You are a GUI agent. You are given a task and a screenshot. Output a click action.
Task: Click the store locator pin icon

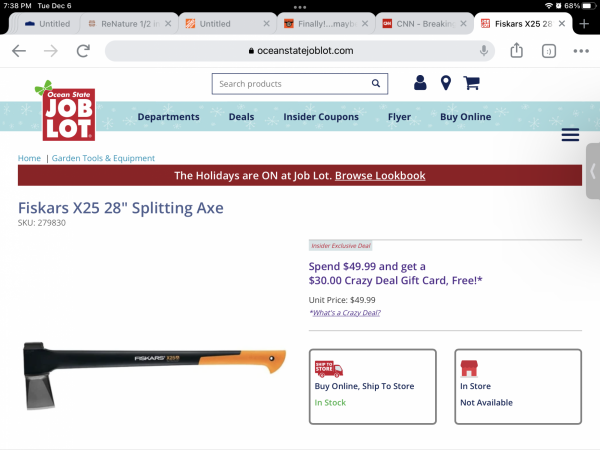pyautogui.click(x=446, y=83)
